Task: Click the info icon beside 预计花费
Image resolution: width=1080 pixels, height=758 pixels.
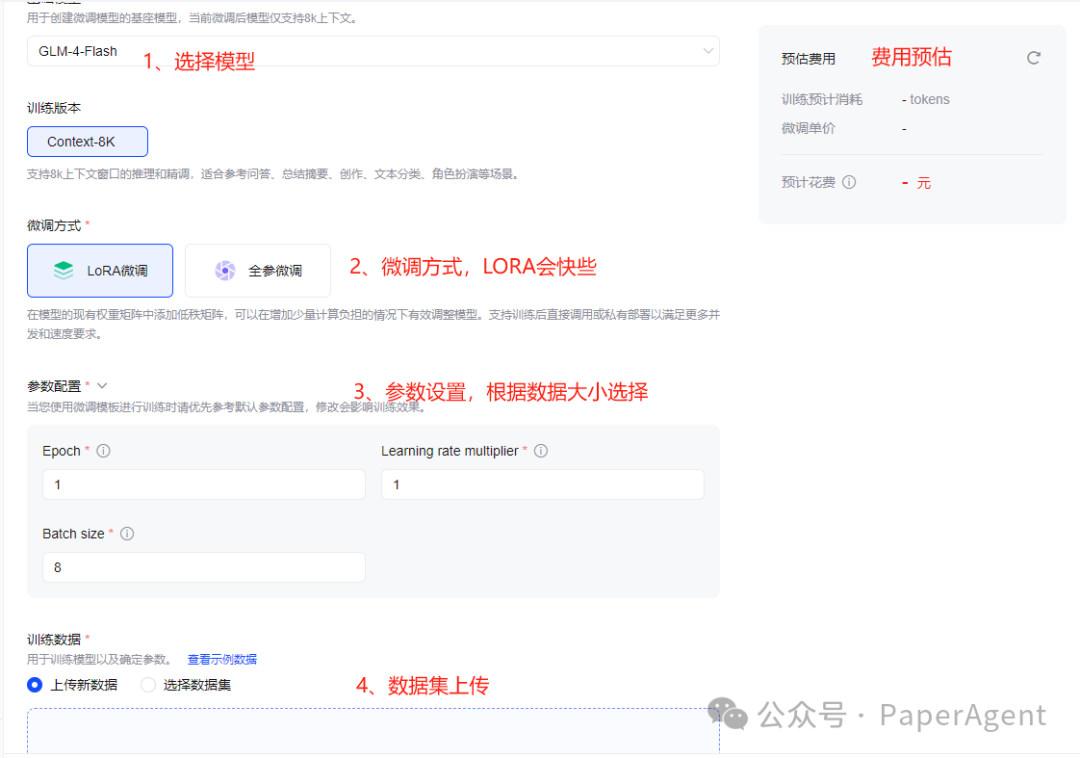Action: [x=849, y=182]
